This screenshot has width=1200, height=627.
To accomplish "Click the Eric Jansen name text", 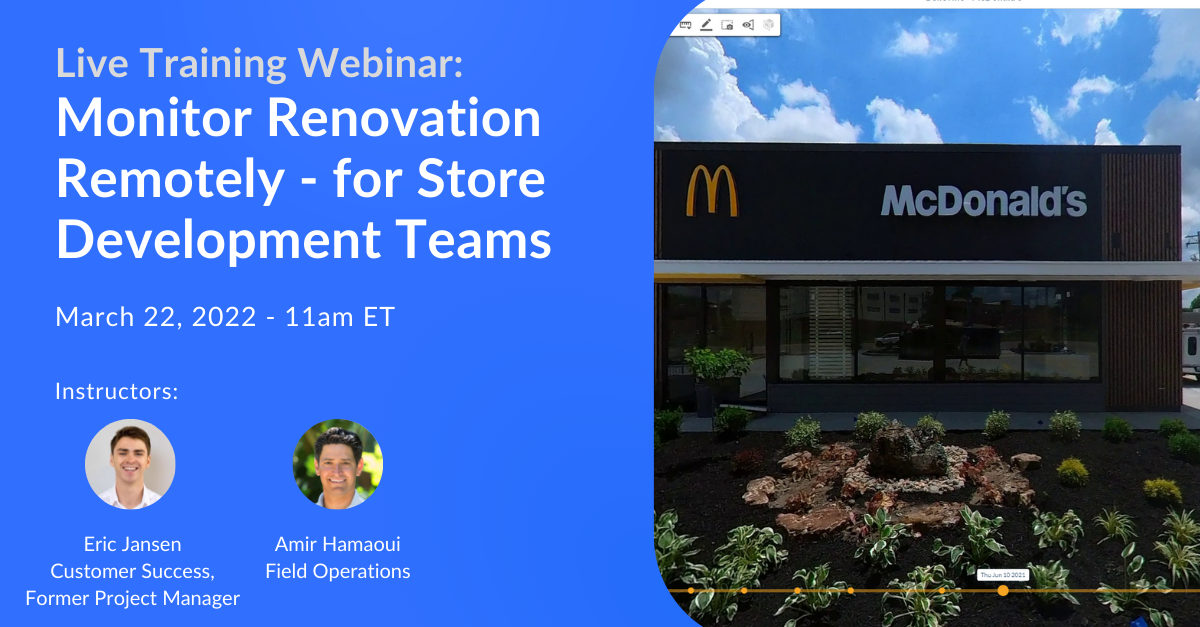I will click(132, 545).
